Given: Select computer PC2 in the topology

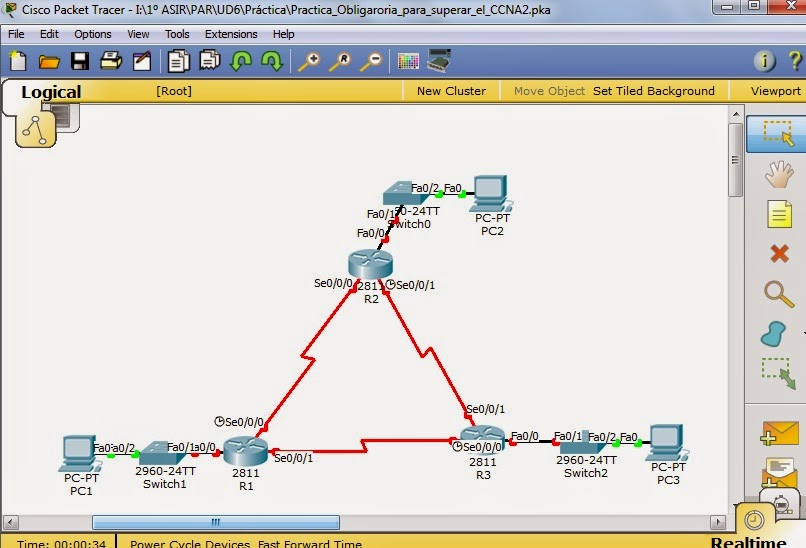Looking at the screenshot, I should 491,194.
